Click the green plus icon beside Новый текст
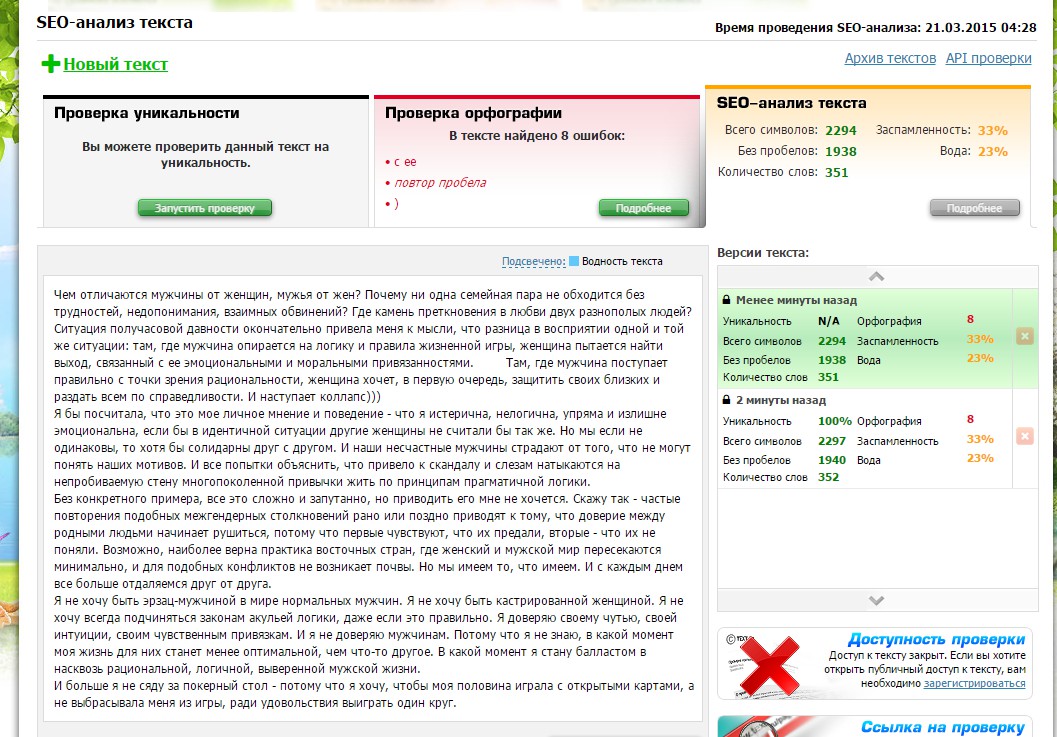The image size is (1057, 737). point(51,64)
